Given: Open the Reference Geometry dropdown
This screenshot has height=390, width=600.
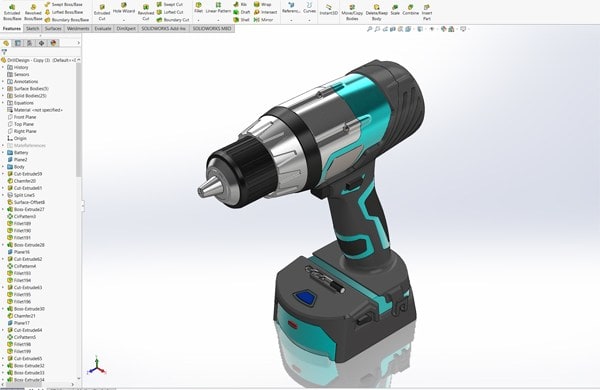Looking at the screenshot, I should pos(291,19).
